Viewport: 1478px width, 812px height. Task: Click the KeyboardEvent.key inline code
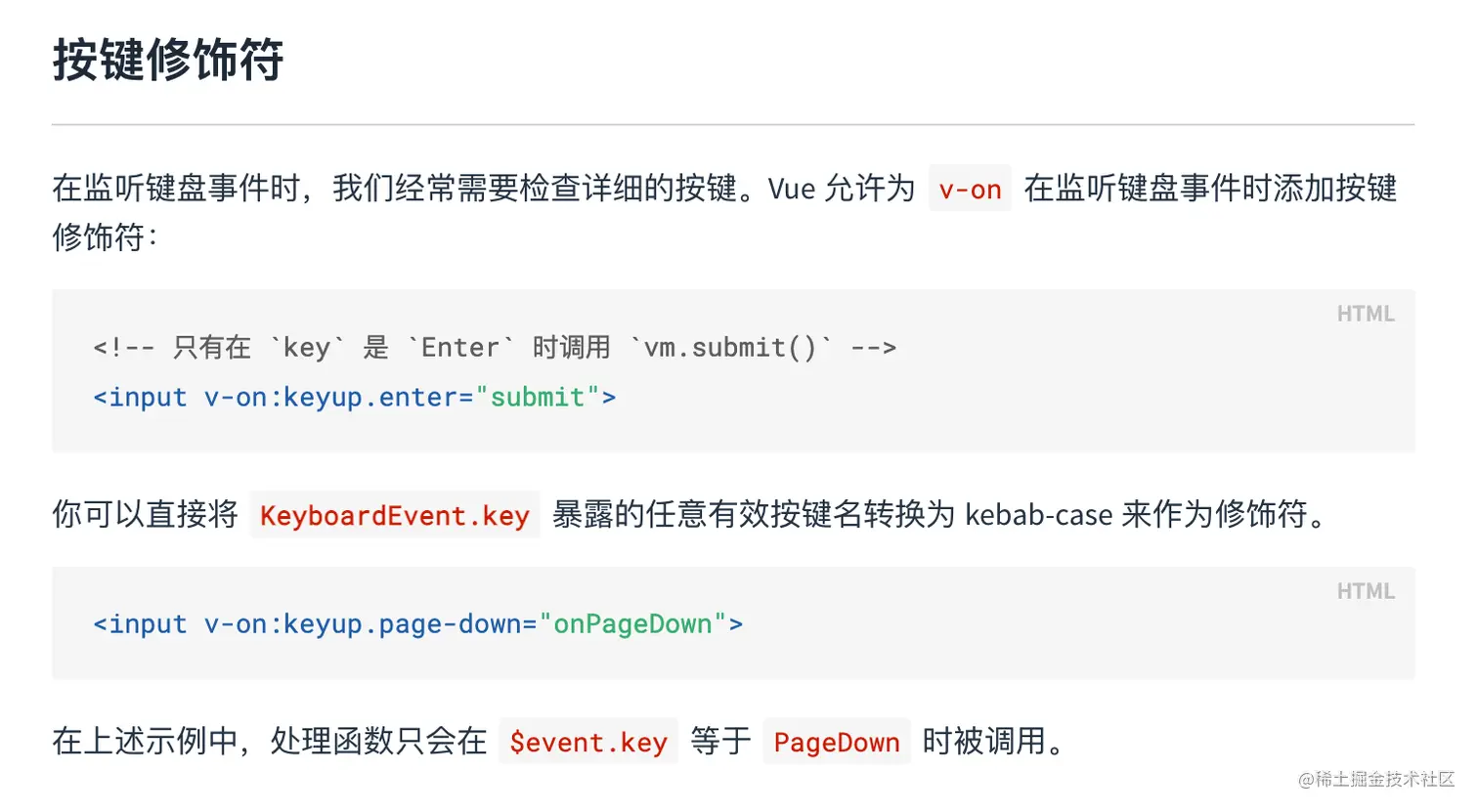[395, 516]
